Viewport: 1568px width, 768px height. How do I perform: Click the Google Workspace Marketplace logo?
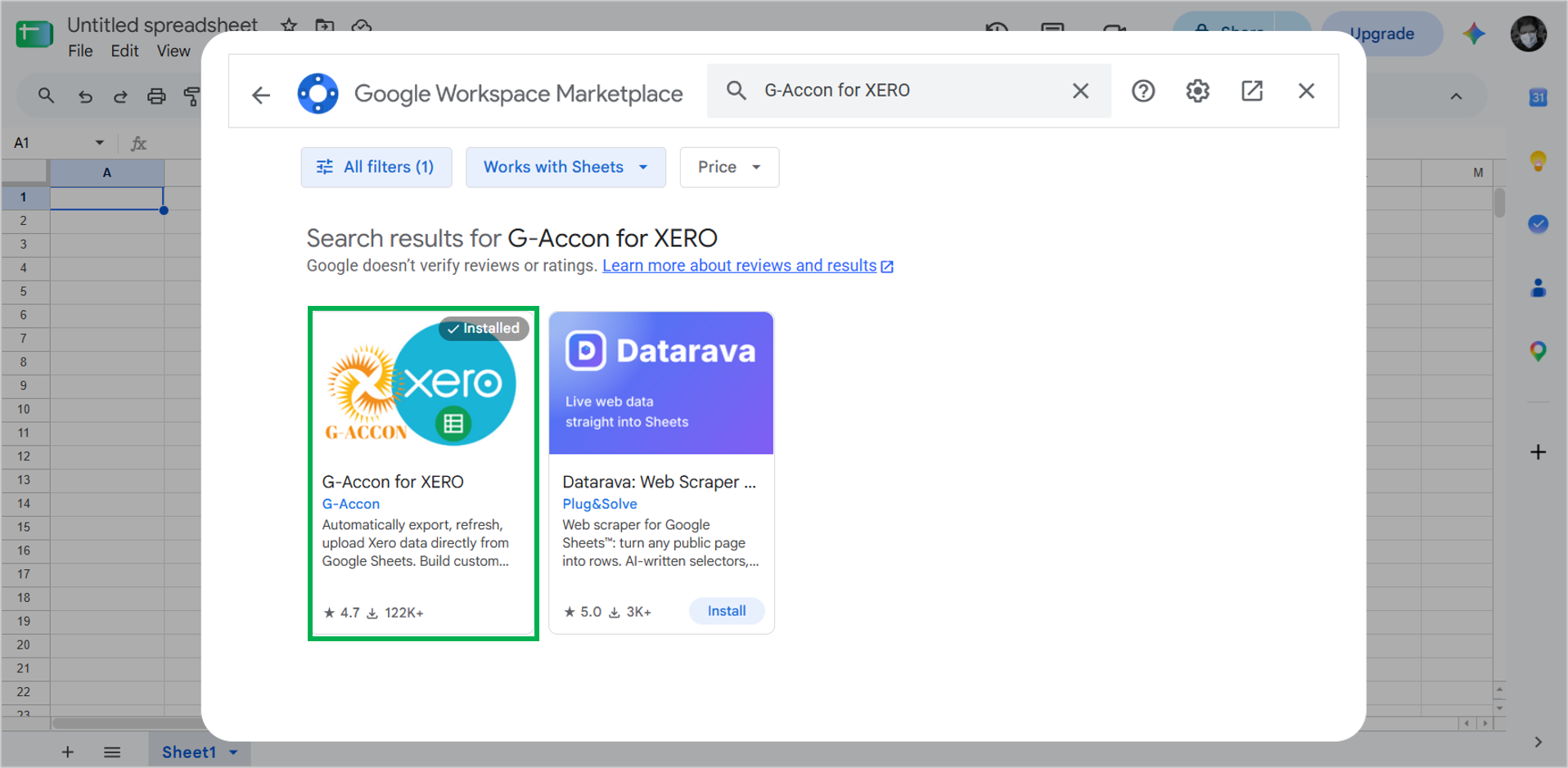pos(318,93)
